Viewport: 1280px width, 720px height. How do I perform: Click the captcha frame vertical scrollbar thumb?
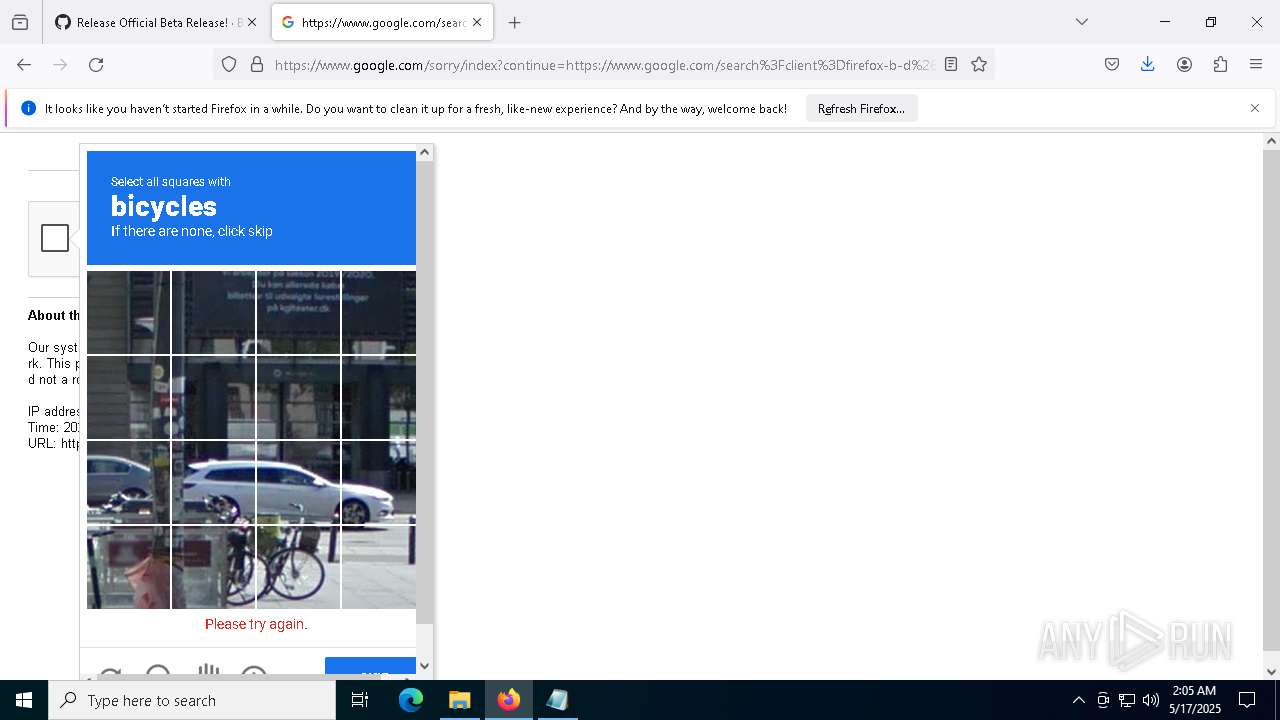[425, 392]
